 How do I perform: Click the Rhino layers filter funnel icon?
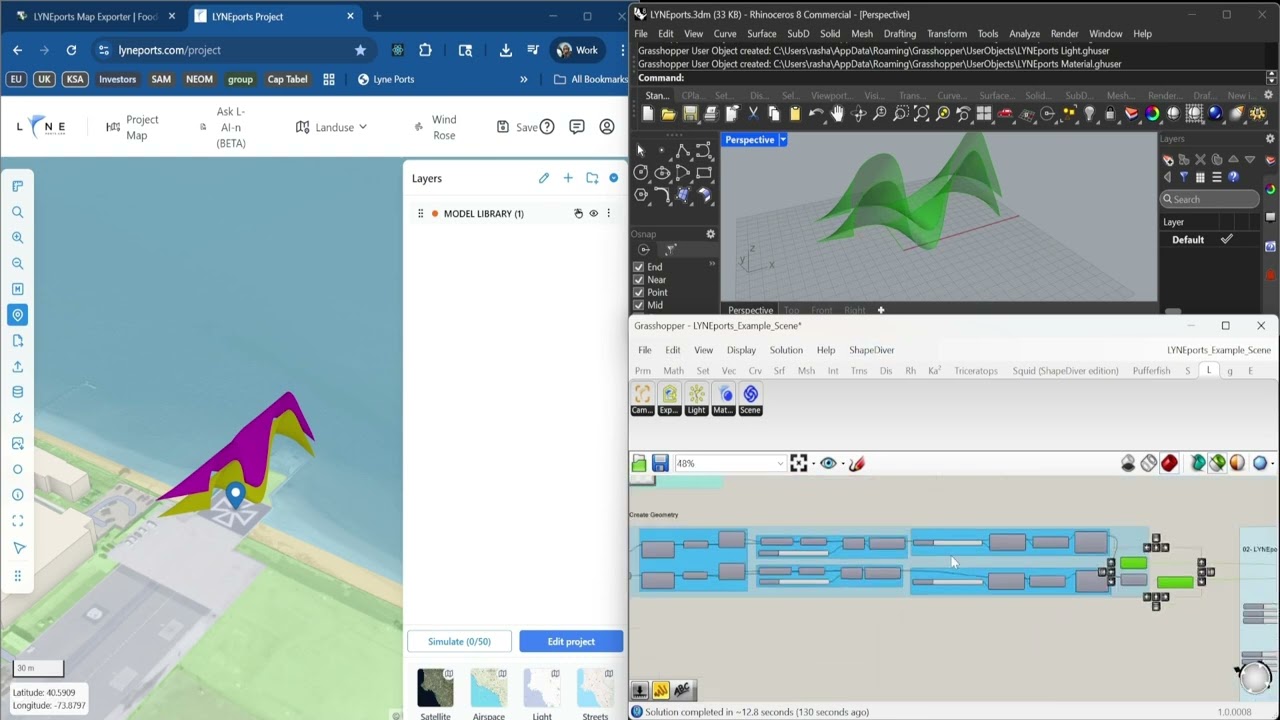pos(1183,177)
